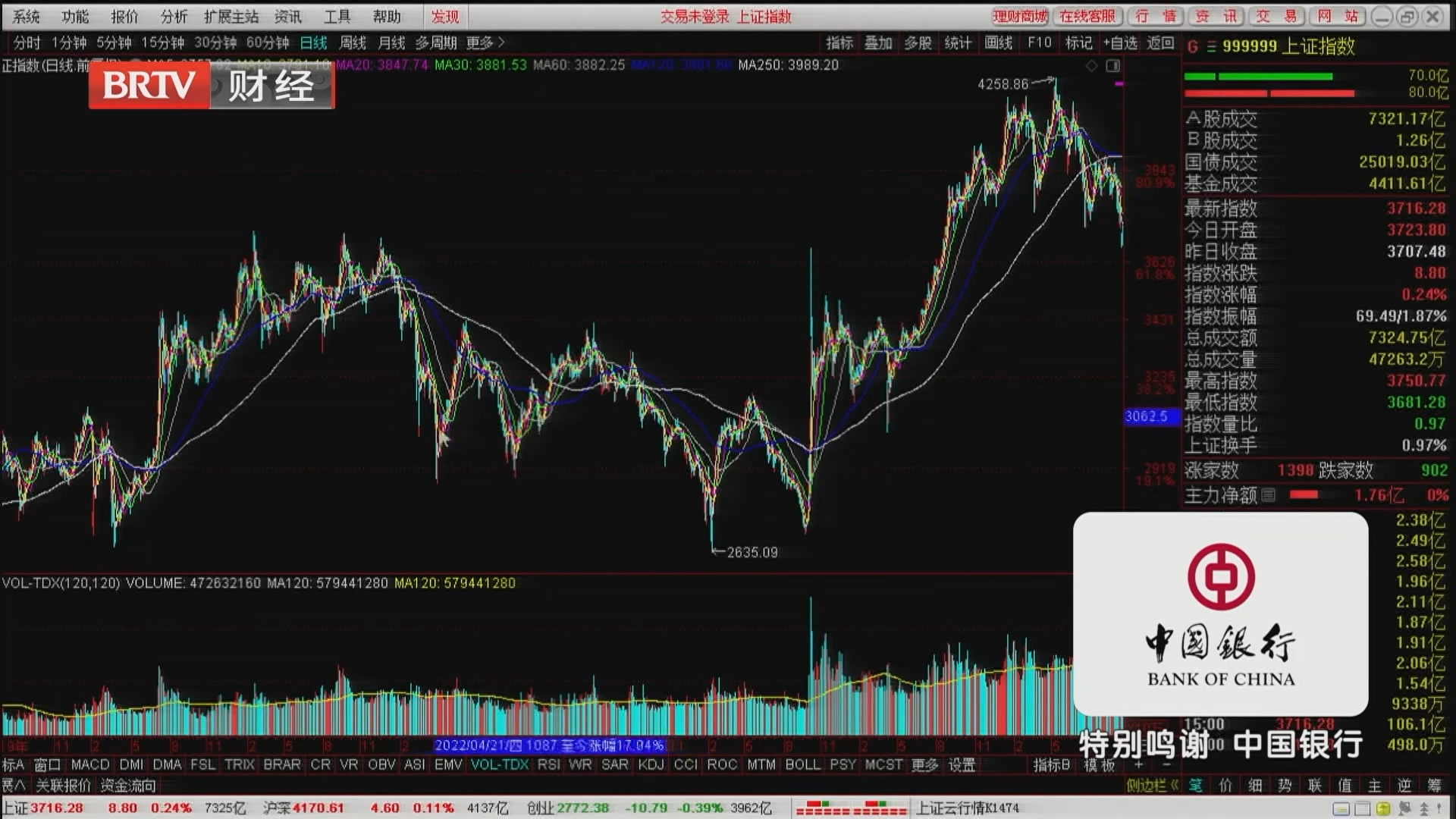Click the green buy-strength bar at top of the right panel
The height and width of the screenshot is (819, 1456).
pos(1258,77)
